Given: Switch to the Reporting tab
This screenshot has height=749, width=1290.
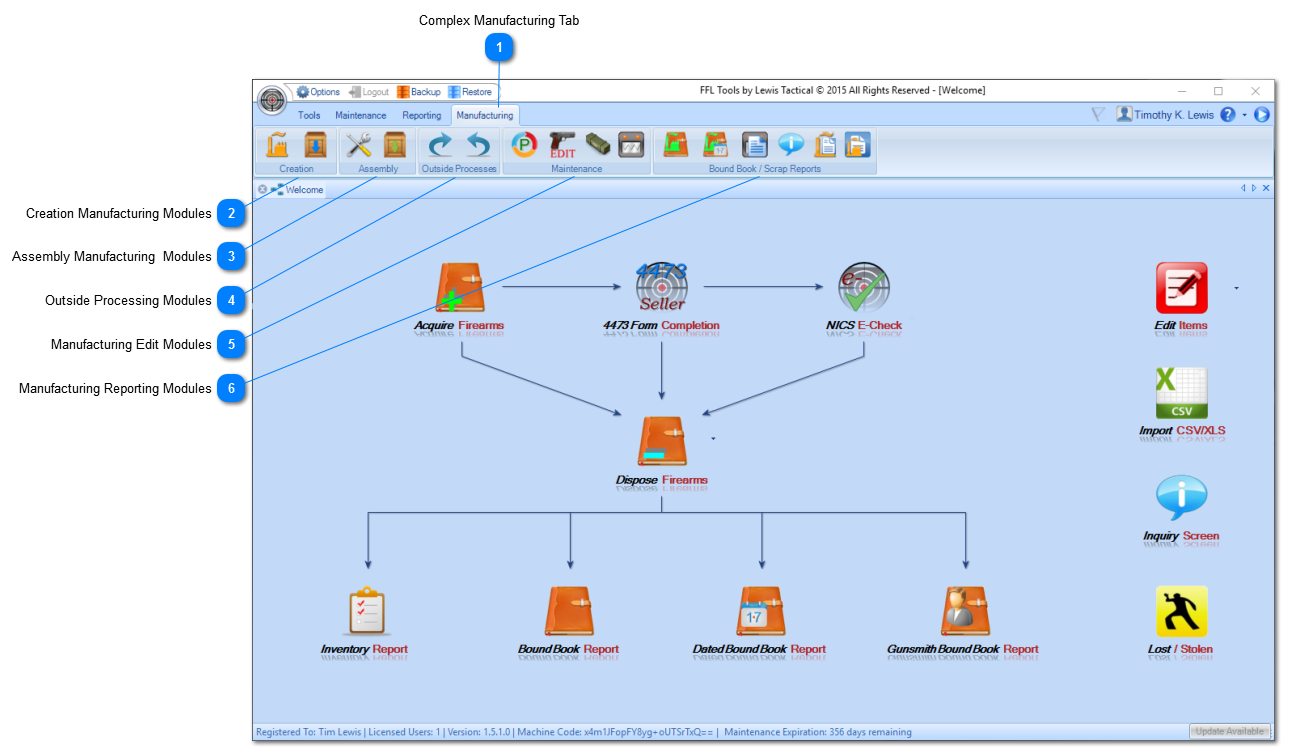Looking at the screenshot, I should coord(422,115).
